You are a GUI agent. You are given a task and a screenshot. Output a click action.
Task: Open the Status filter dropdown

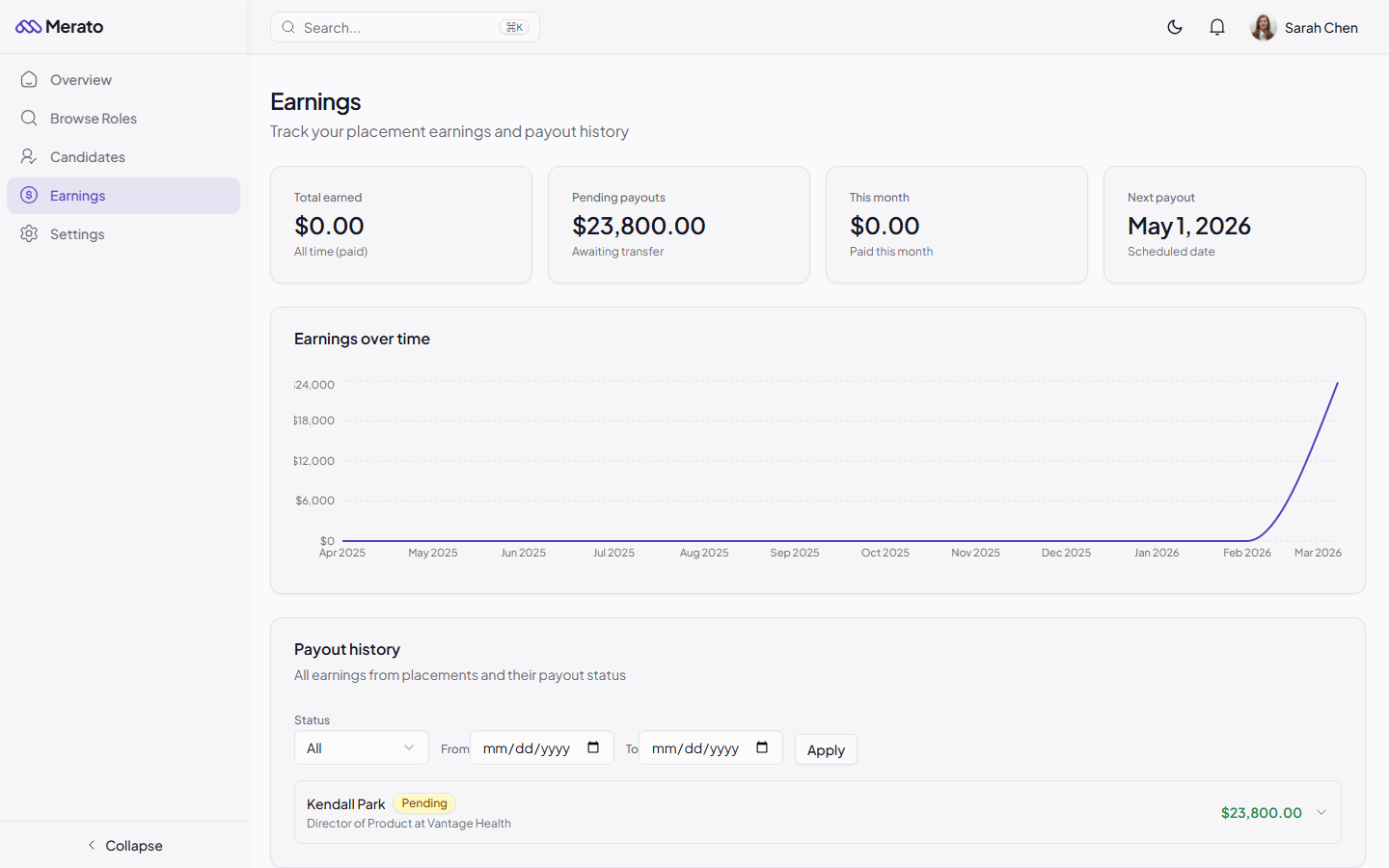pos(361,747)
